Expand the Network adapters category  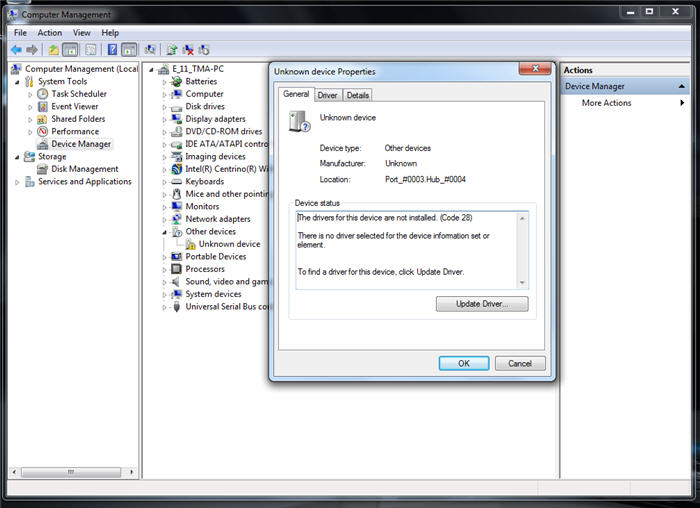(164, 219)
